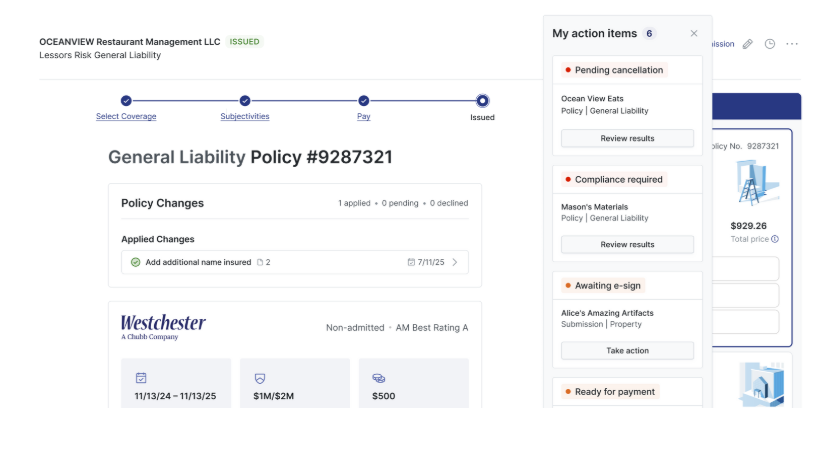The image size is (814, 463).
Task: Close the My action items panel
Action: click(694, 34)
